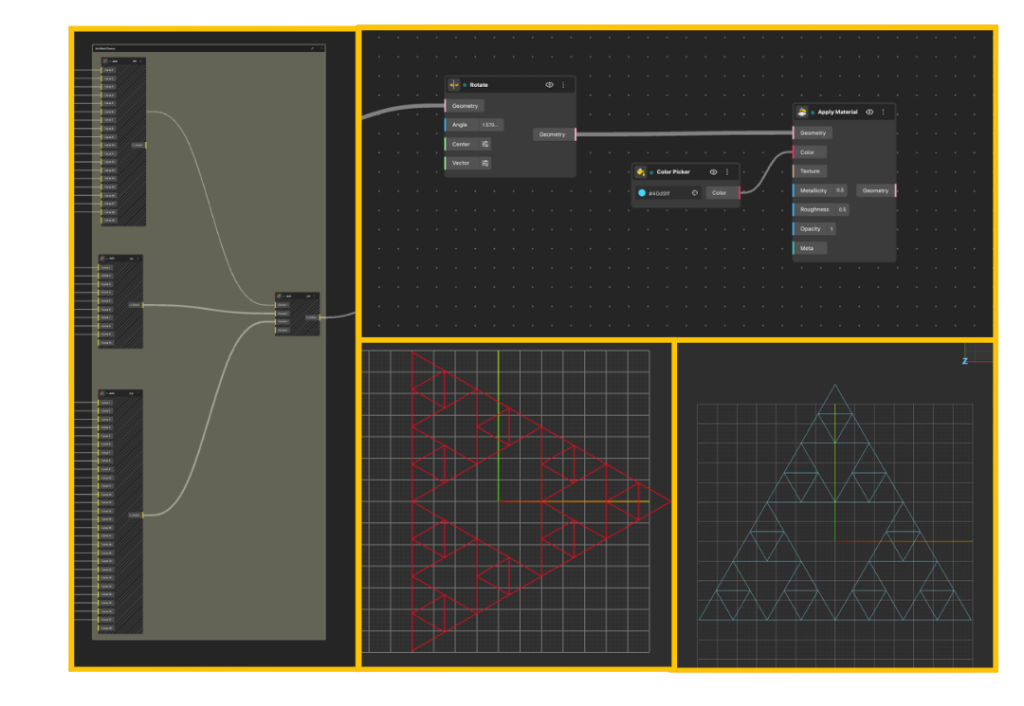Screen dimensions: 1024x706
Task: Toggle visibility eye on Apply Material node
Action: 869,112
